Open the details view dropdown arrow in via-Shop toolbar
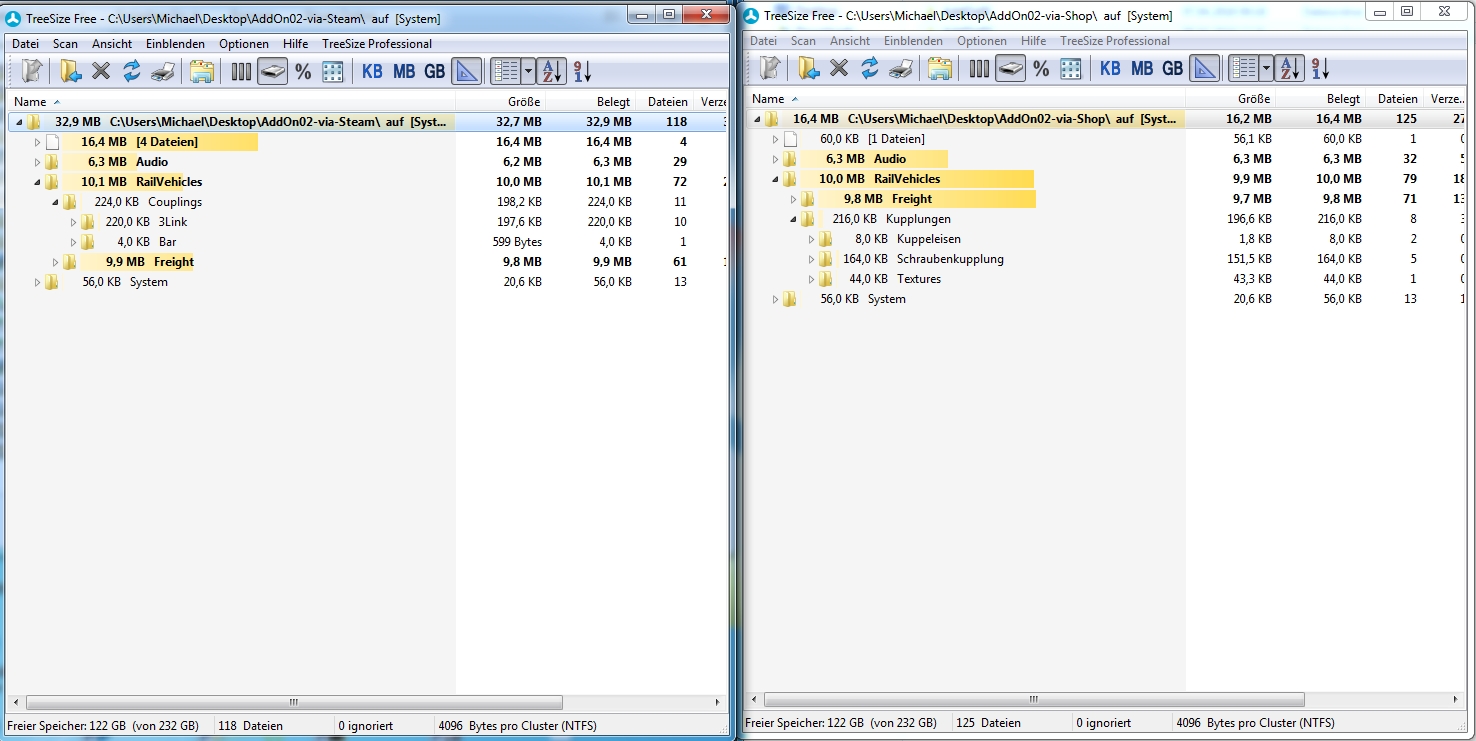Image resolution: width=1476 pixels, height=741 pixels. [1266, 68]
